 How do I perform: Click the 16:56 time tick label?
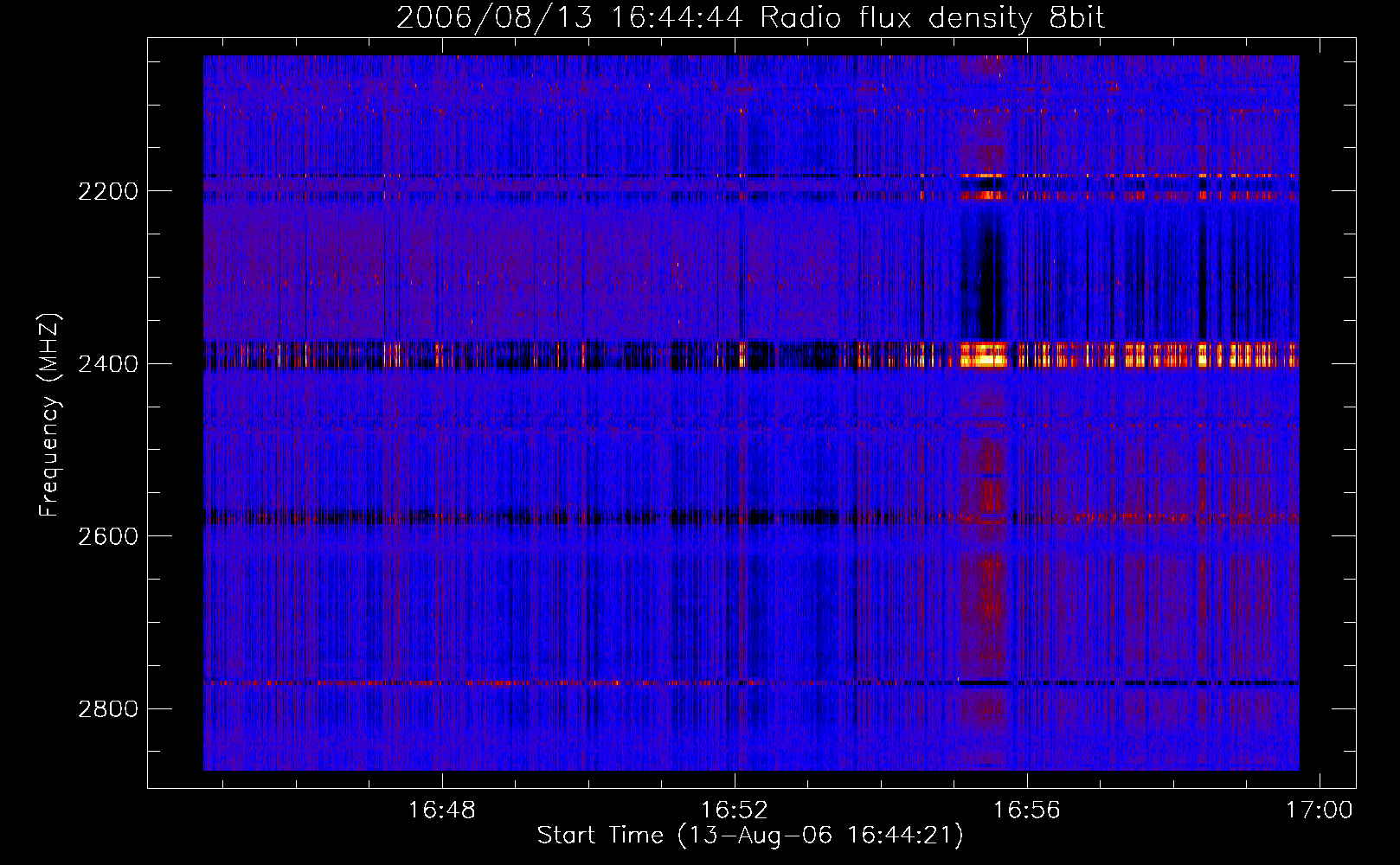pos(1026,811)
